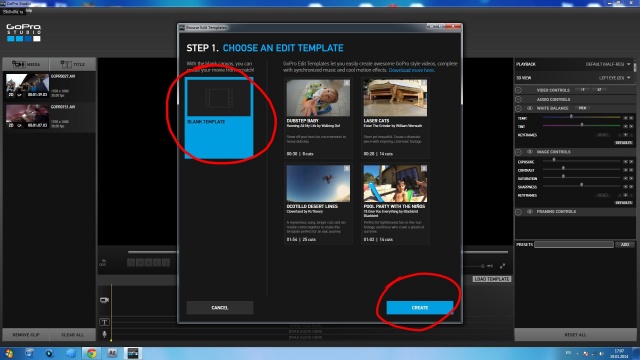Switch to the Media tab
Image resolution: width=640 pixels, height=360 pixels.
26,64
